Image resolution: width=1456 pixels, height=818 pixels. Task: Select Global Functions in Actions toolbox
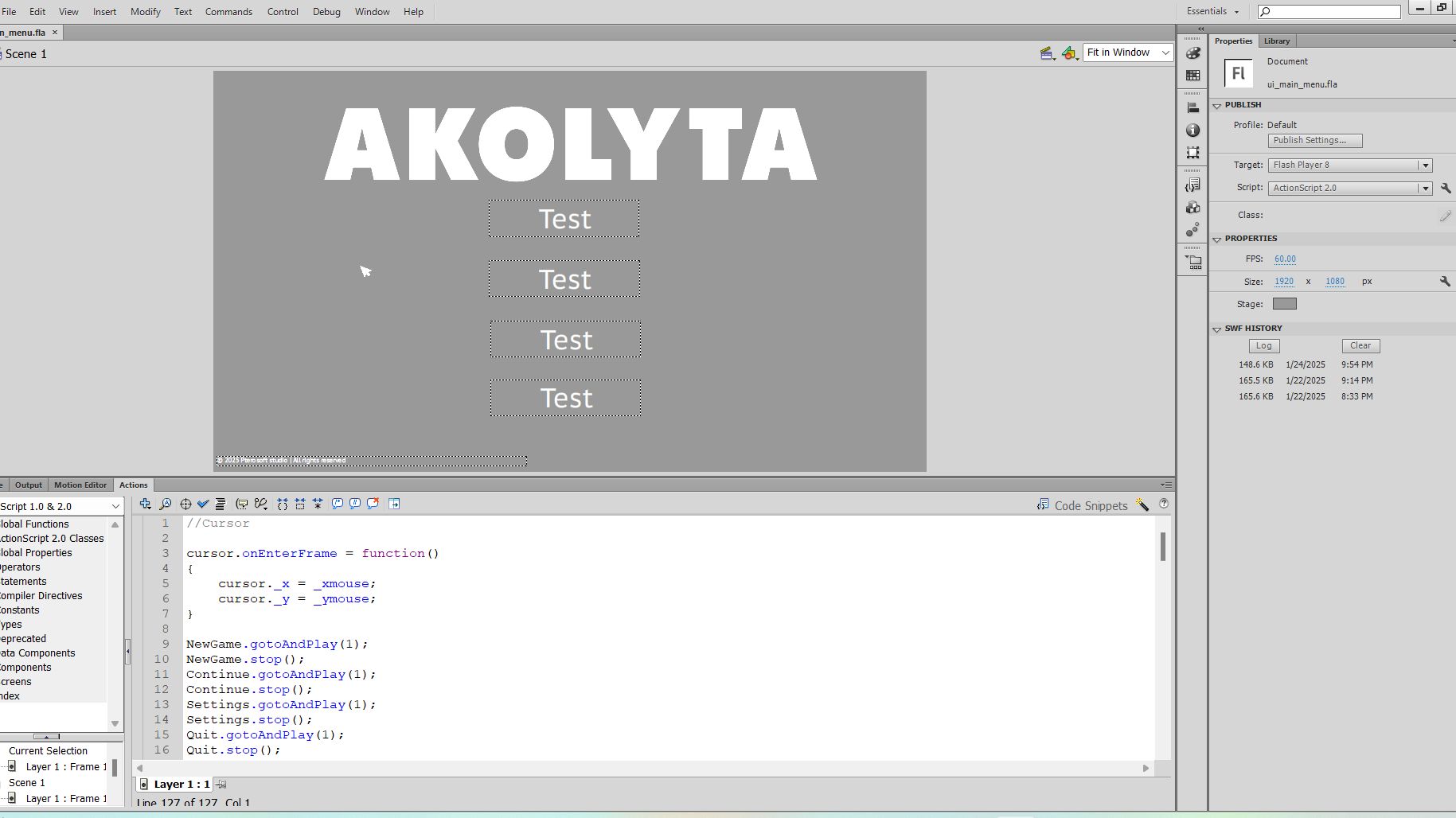[35, 524]
